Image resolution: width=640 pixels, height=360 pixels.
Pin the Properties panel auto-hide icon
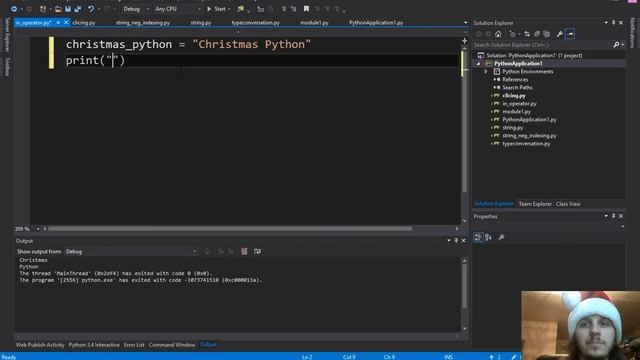pos(613,216)
